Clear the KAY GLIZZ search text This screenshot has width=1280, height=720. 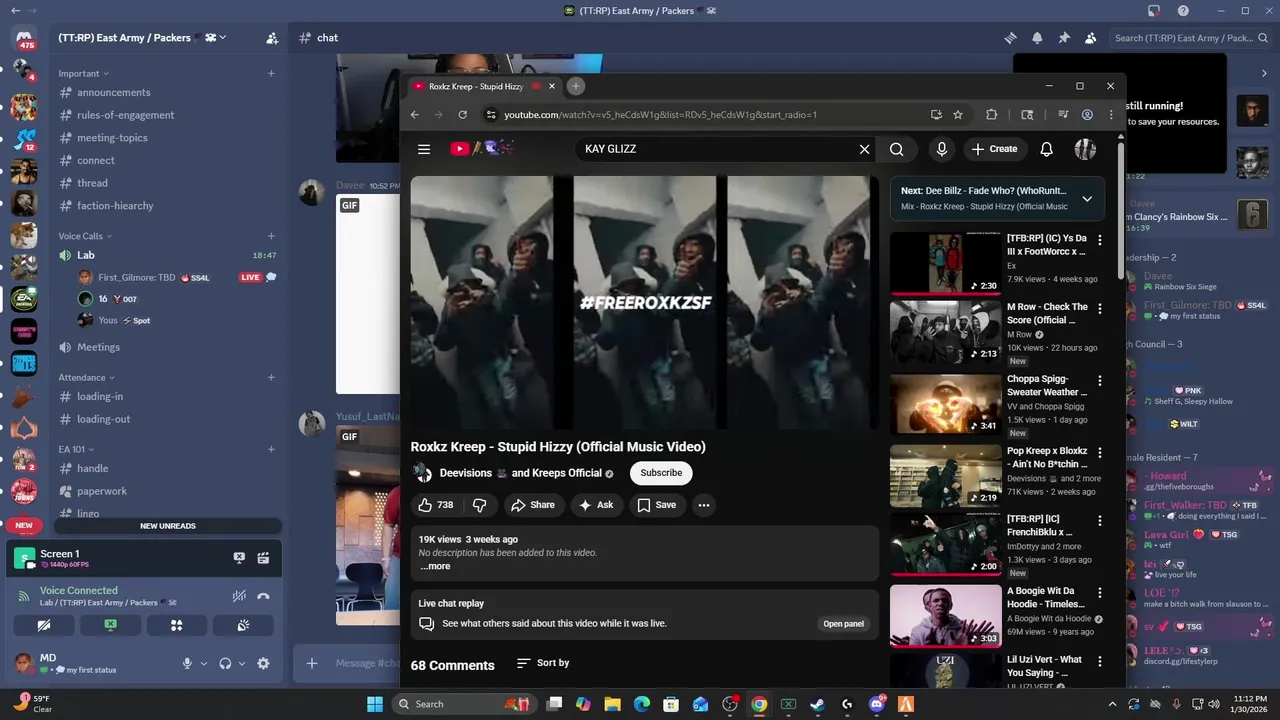(864, 149)
